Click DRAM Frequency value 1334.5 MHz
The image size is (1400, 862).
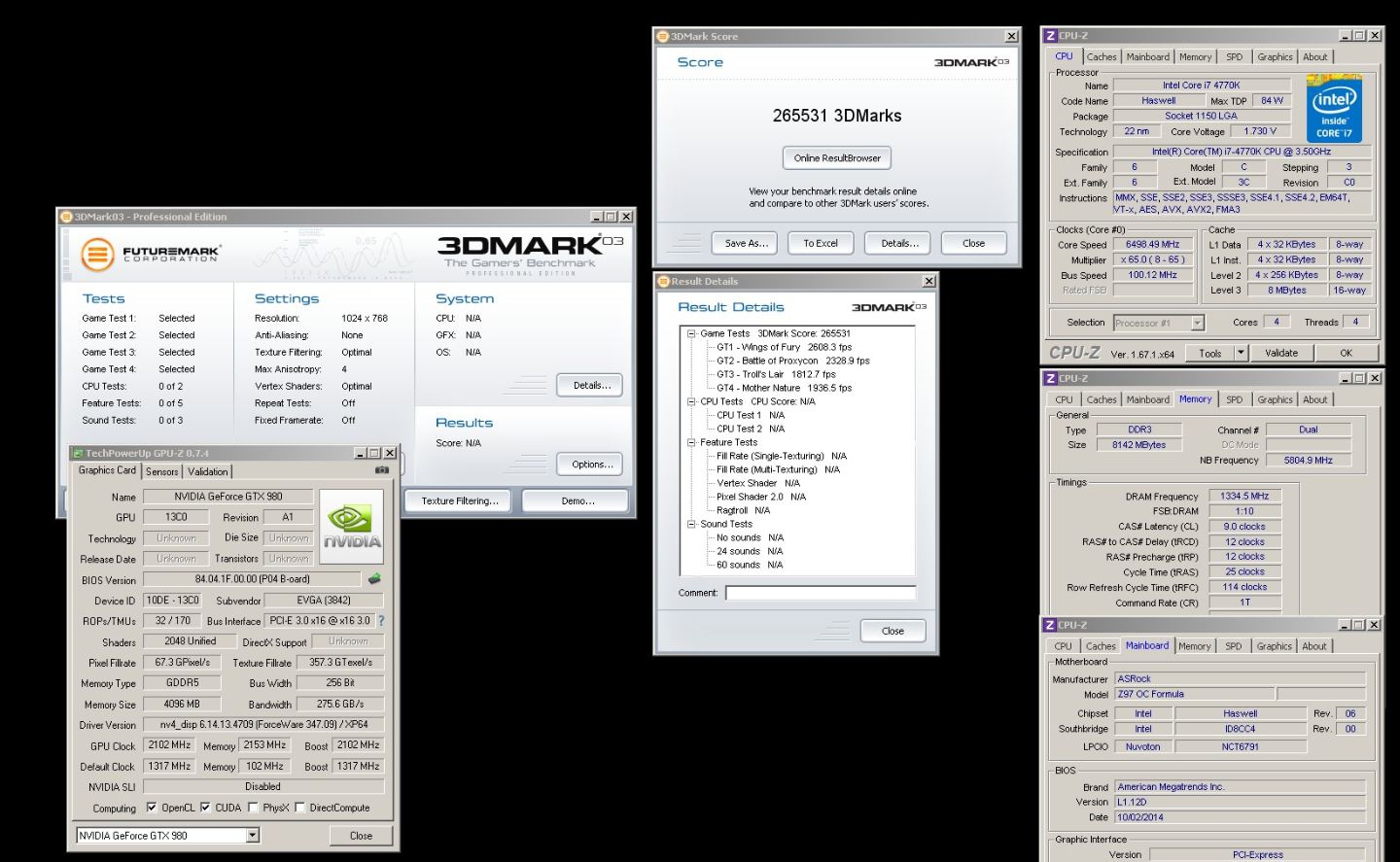(1245, 496)
